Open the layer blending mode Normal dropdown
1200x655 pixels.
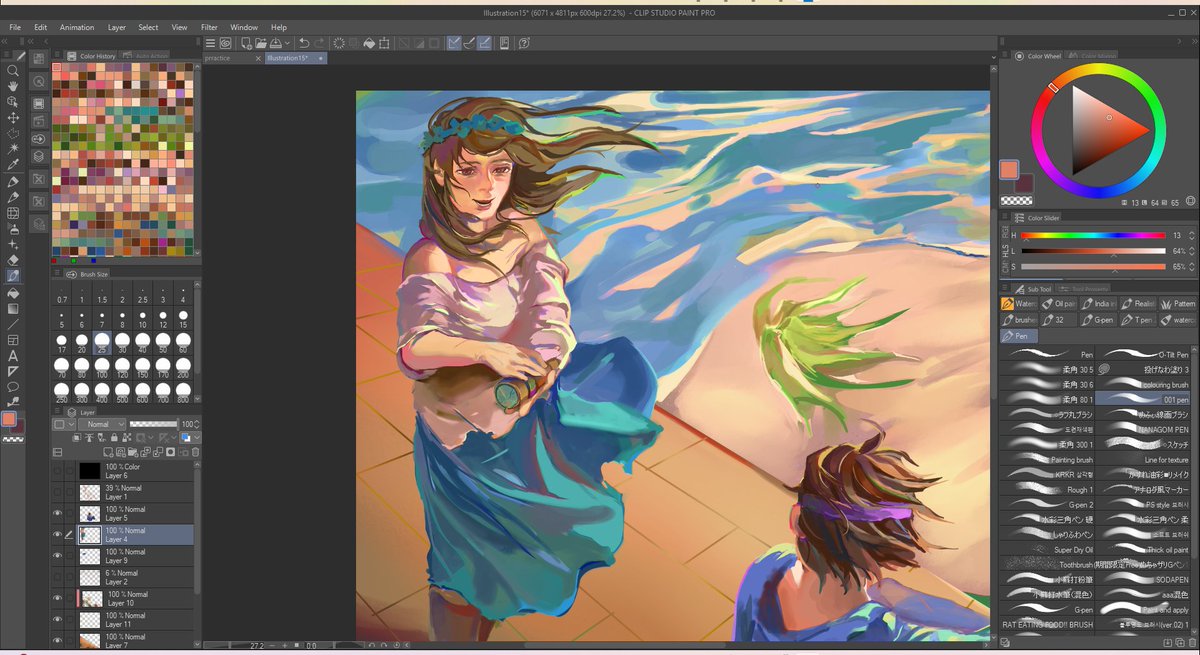coord(102,424)
